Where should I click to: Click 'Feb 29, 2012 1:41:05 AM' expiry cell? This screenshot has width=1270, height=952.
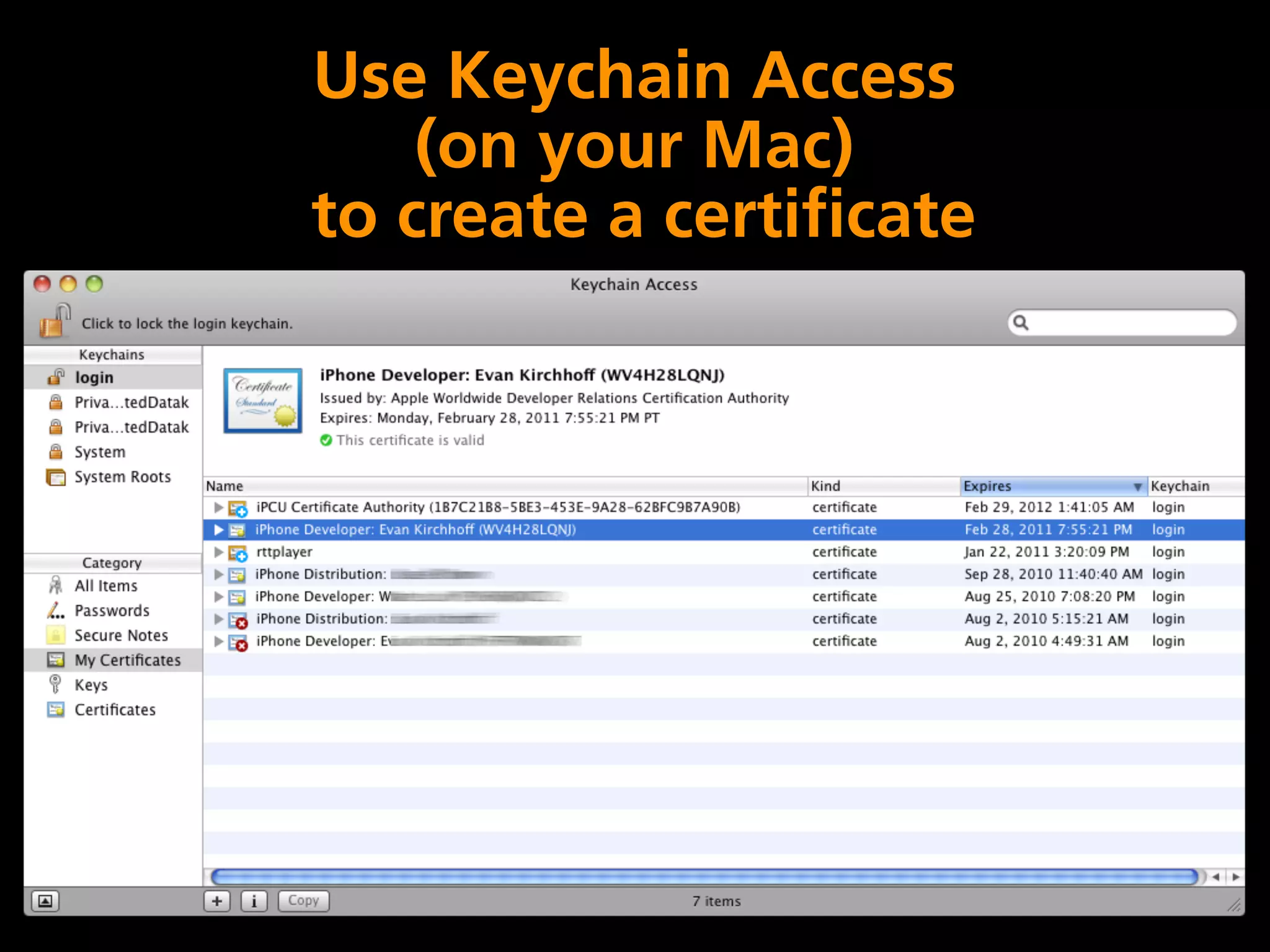click(1049, 507)
